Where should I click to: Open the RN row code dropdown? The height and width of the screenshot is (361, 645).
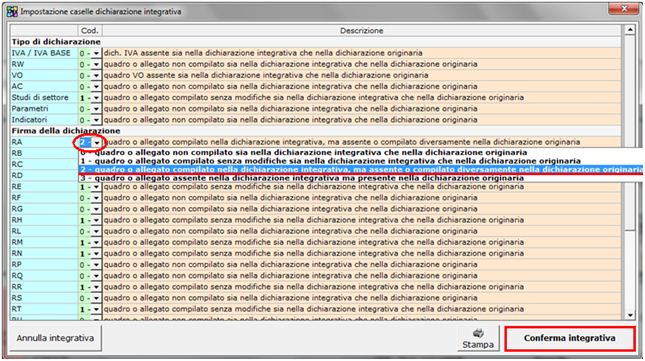click(x=96, y=254)
